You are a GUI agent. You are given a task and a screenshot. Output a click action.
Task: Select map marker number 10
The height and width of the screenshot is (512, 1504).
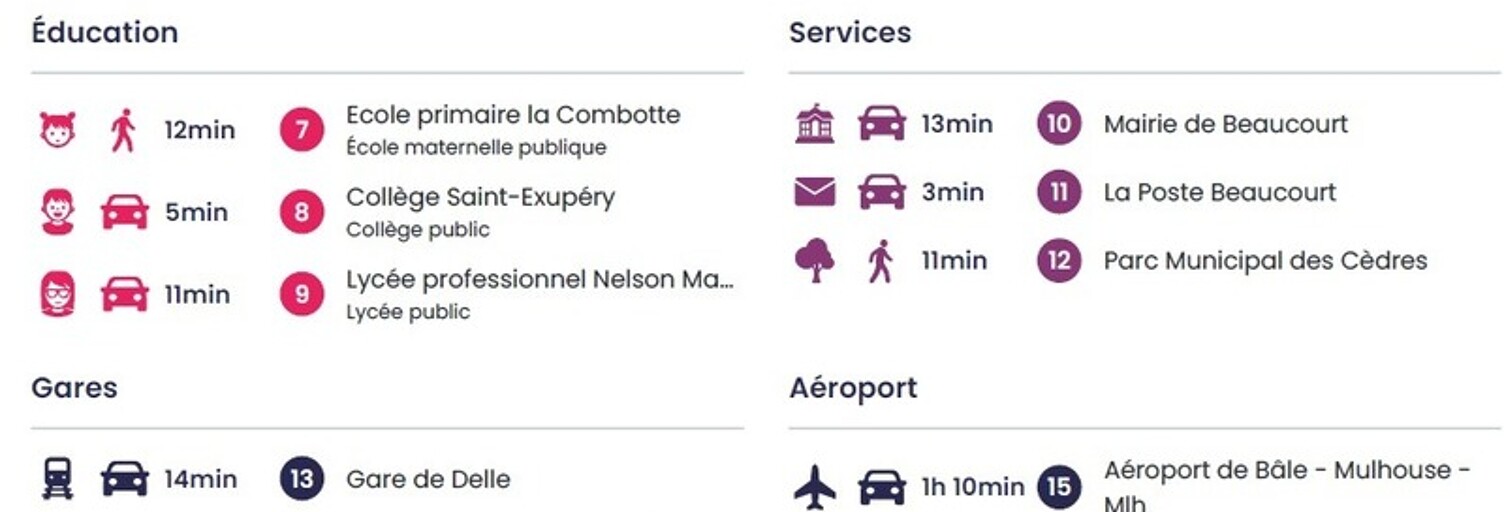coord(1059,124)
